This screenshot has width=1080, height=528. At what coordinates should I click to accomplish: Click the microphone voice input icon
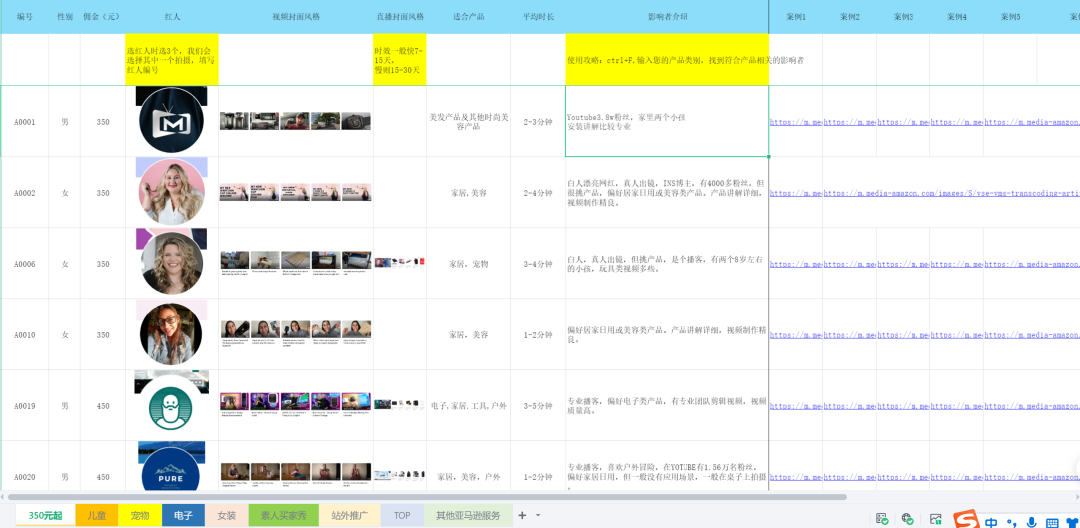point(1030,521)
